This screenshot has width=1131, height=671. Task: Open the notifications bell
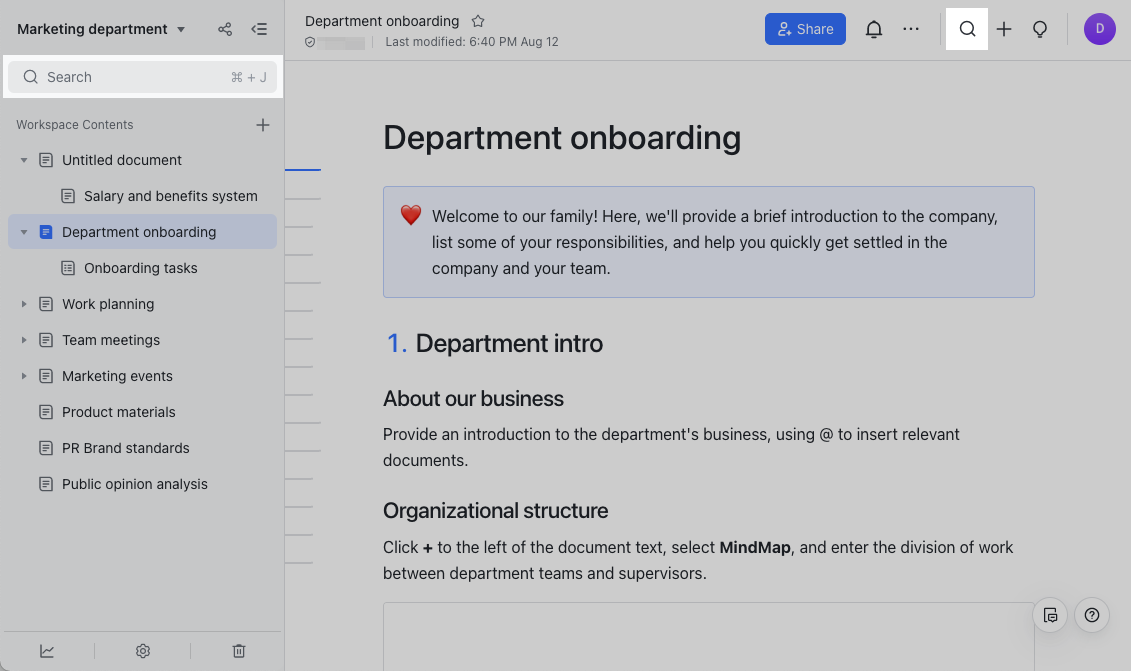(874, 29)
